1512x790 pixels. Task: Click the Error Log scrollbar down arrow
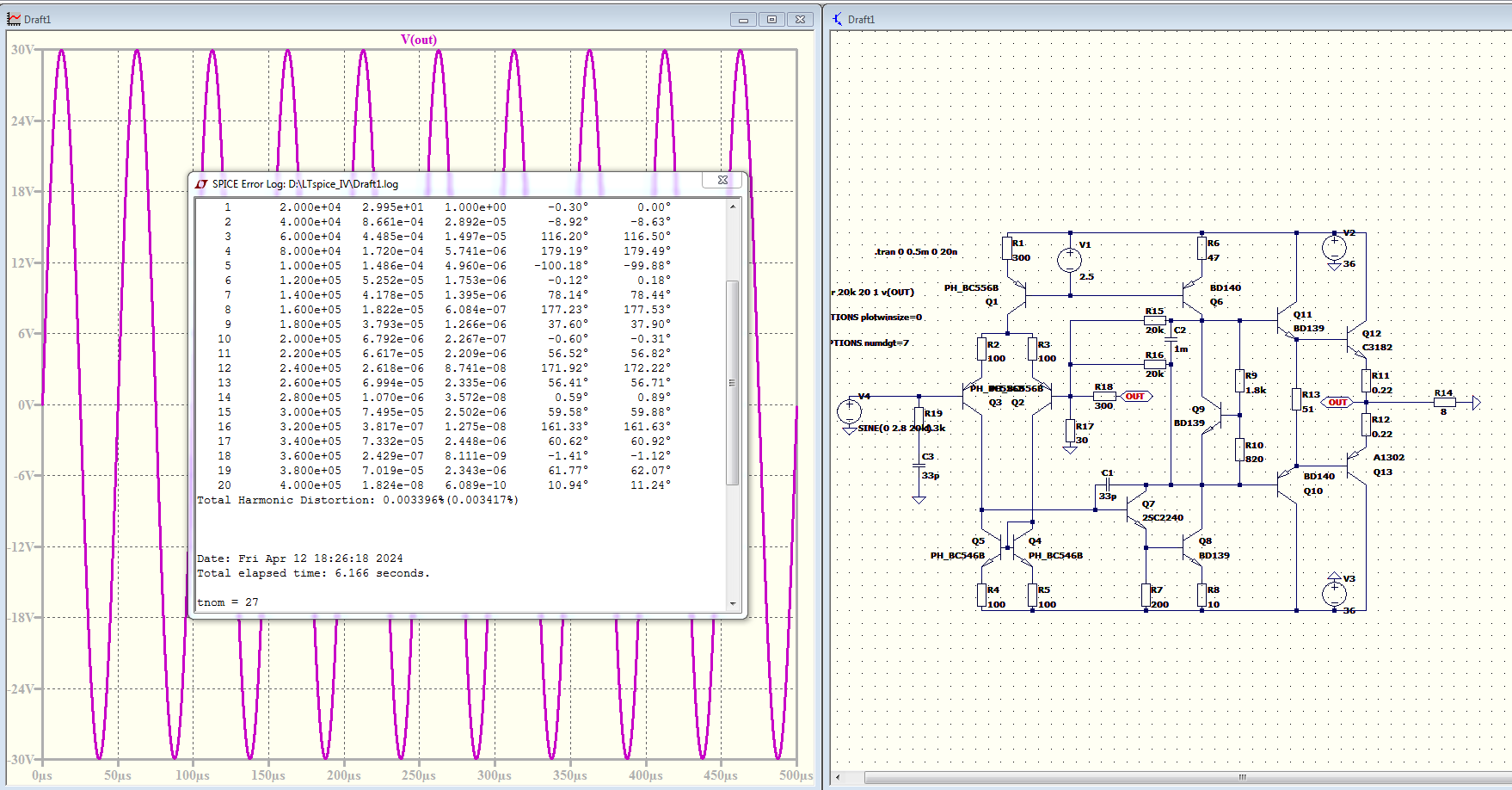click(x=733, y=603)
